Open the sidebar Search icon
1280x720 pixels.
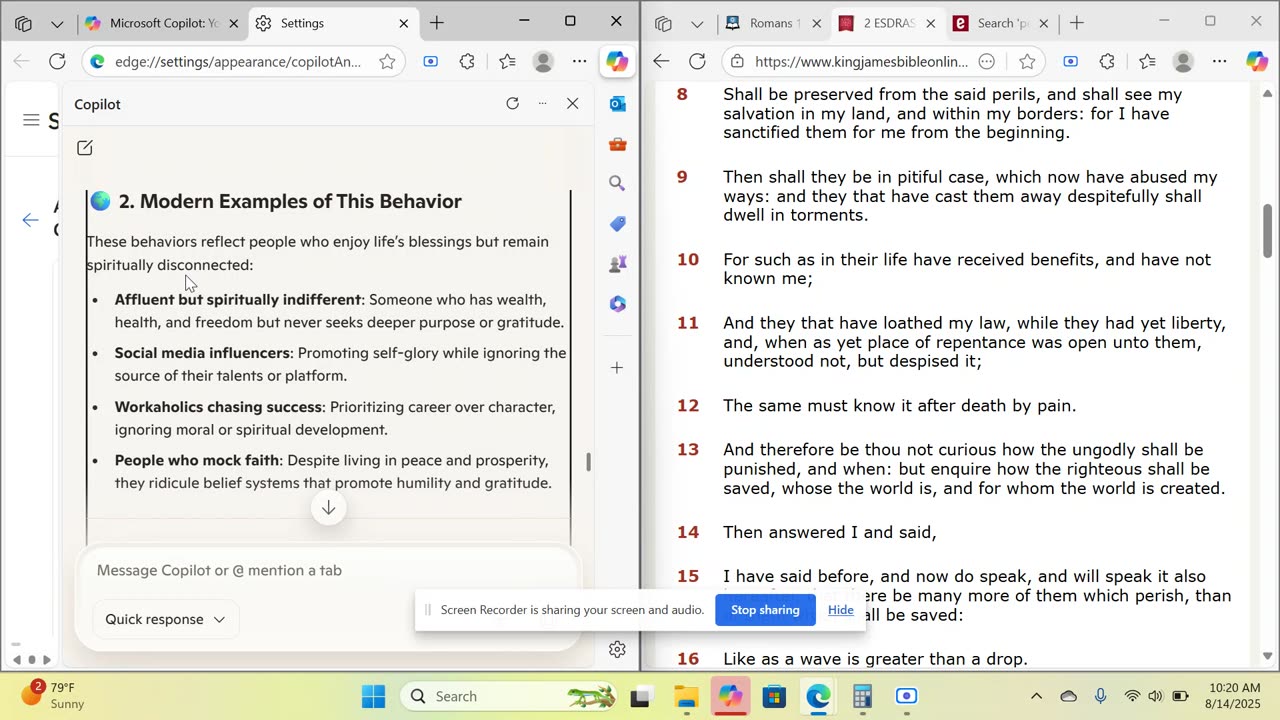617,183
